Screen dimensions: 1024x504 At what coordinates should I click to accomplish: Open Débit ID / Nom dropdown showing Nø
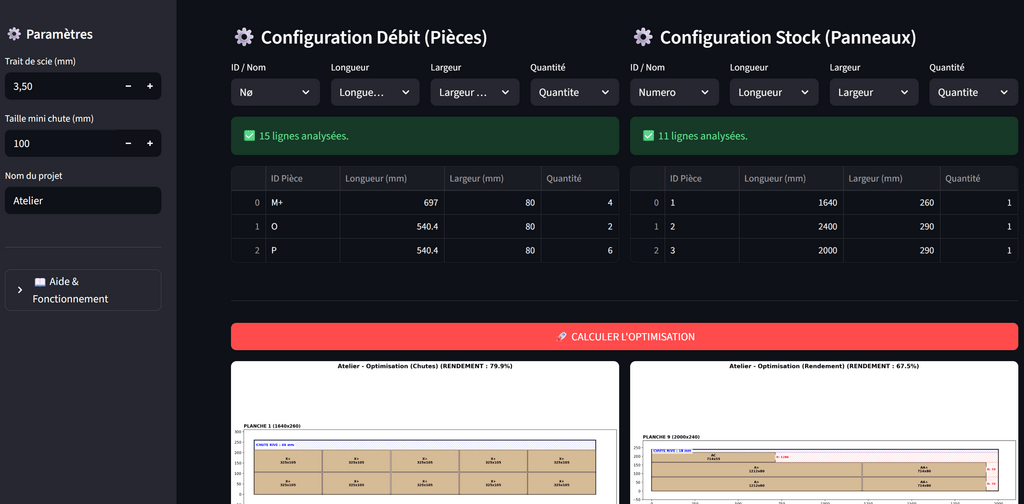pyautogui.click(x=275, y=92)
